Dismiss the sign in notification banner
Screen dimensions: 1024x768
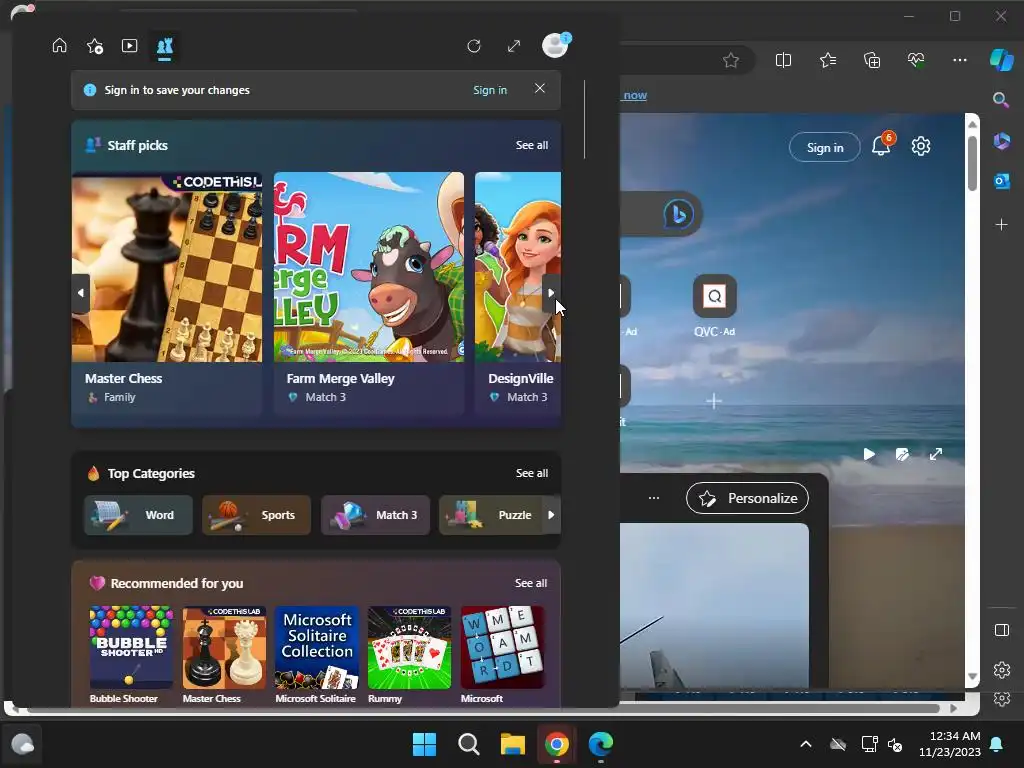pyautogui.click(x=539, y=88)
